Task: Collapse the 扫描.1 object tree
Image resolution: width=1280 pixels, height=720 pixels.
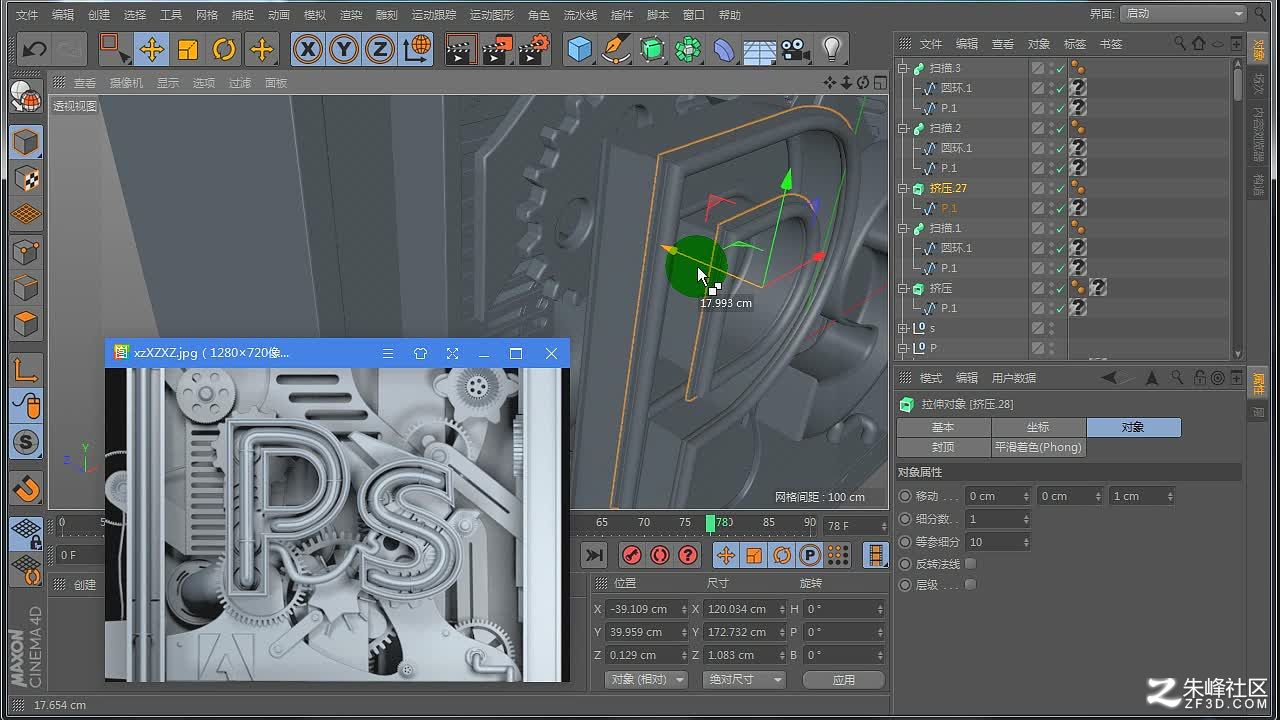Action: [903, 228]
